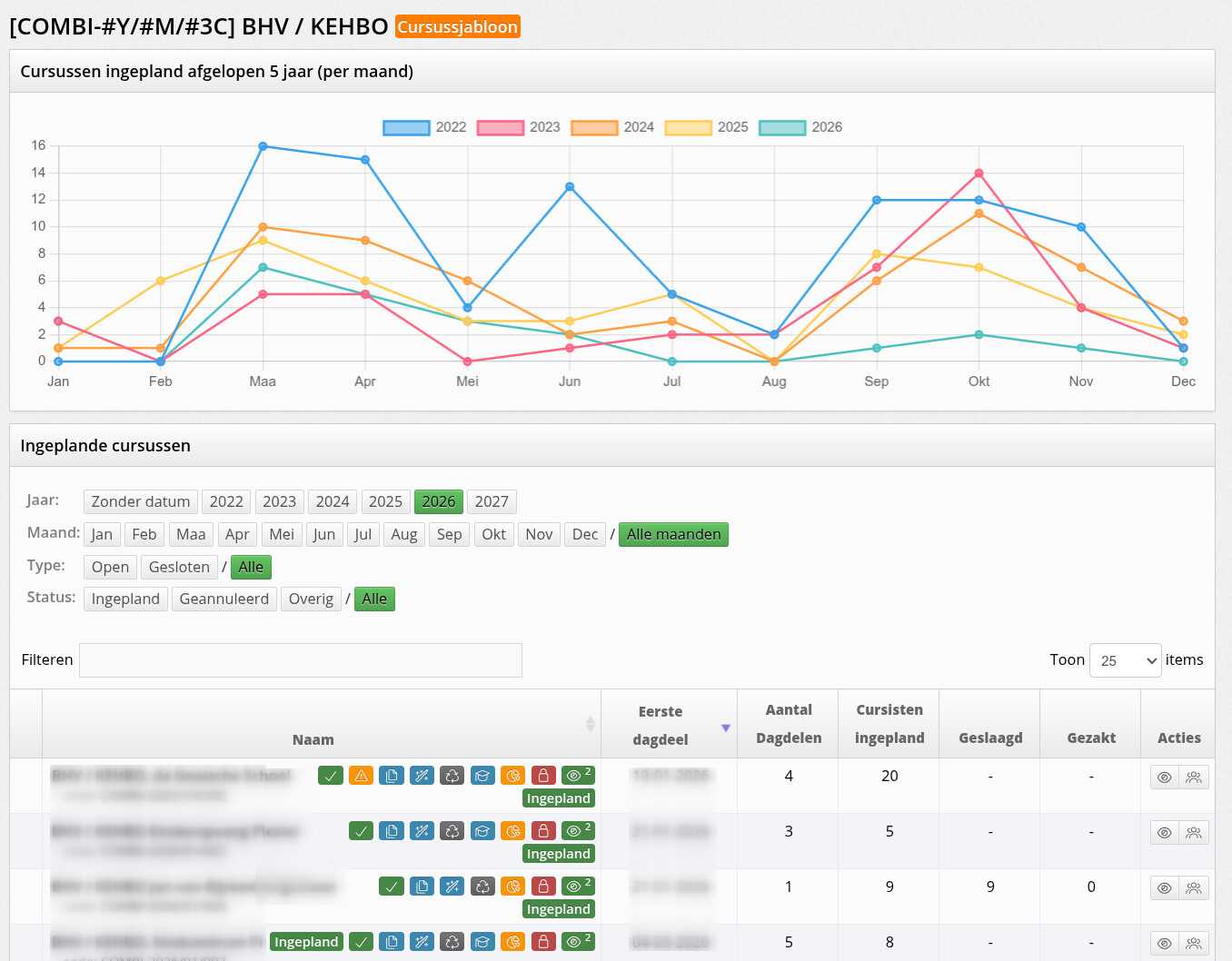Click the recycle icon in third row
1232x961 pixels.
click(x=482, y=887)
